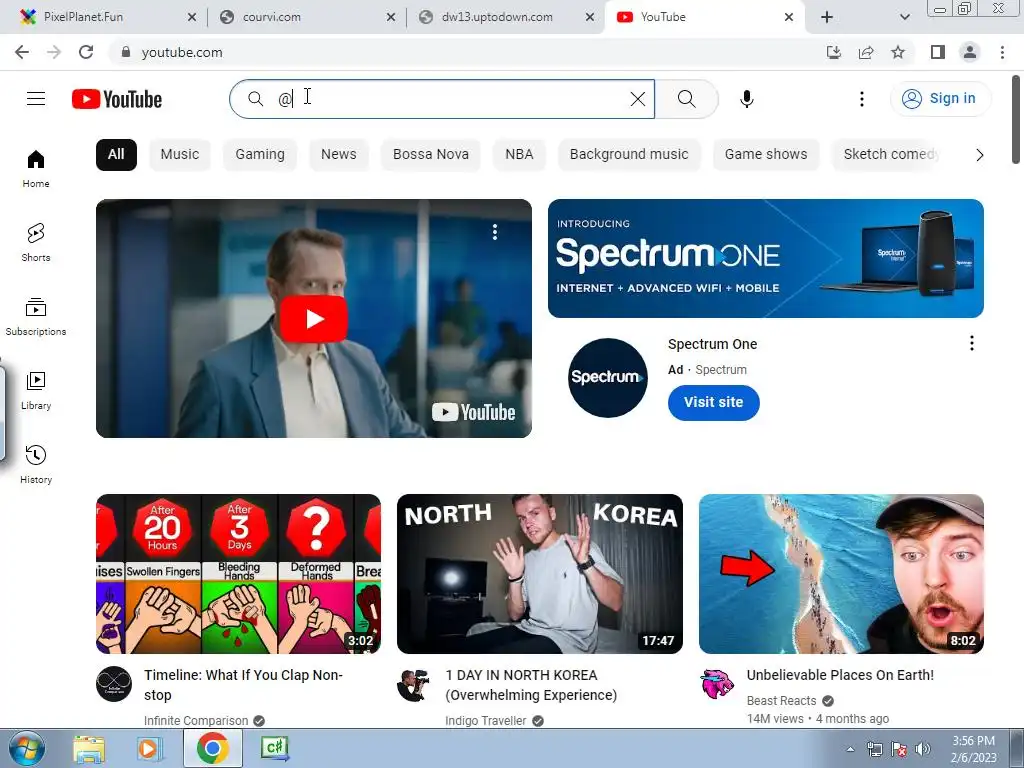Select the All filter chip
Image resolution: width=1024 pixels, height=768 pixels.
[x=116, y=155]
